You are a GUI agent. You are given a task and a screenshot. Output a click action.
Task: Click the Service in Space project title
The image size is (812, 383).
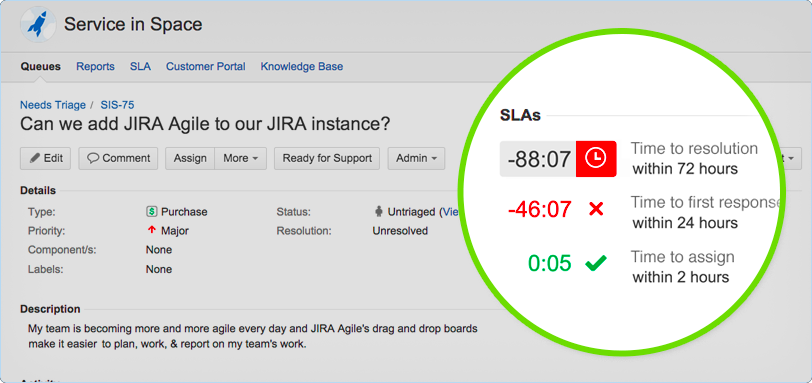pyautogui.click(x=133, y=24)
